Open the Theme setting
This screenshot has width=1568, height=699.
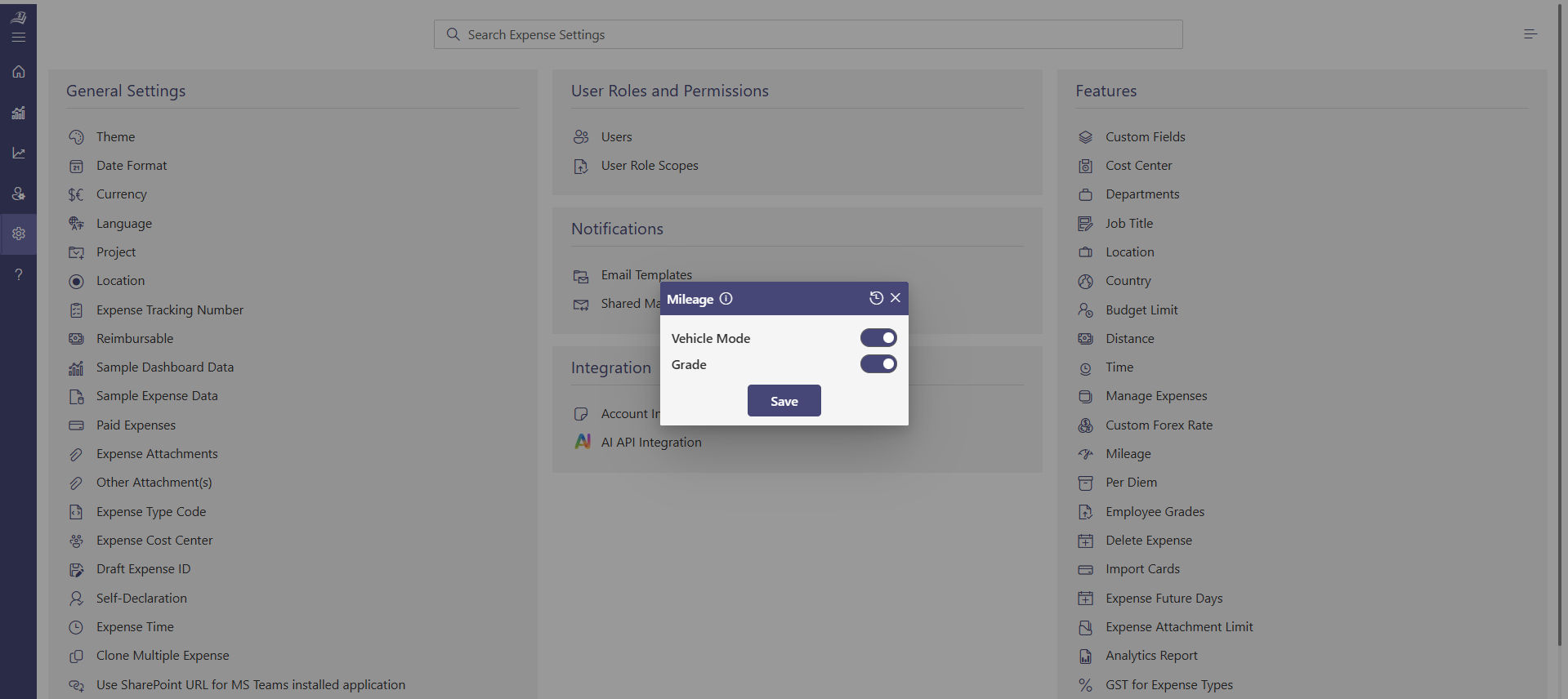(x=115, y=136)
